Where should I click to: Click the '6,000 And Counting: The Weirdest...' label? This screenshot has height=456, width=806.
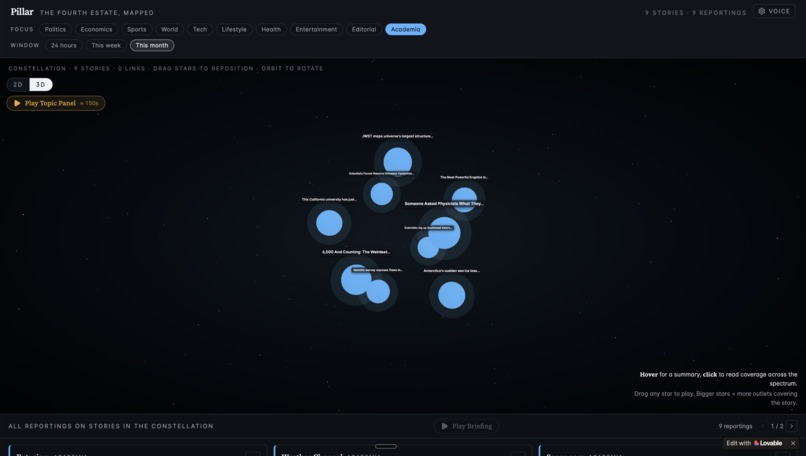point(356,252)
